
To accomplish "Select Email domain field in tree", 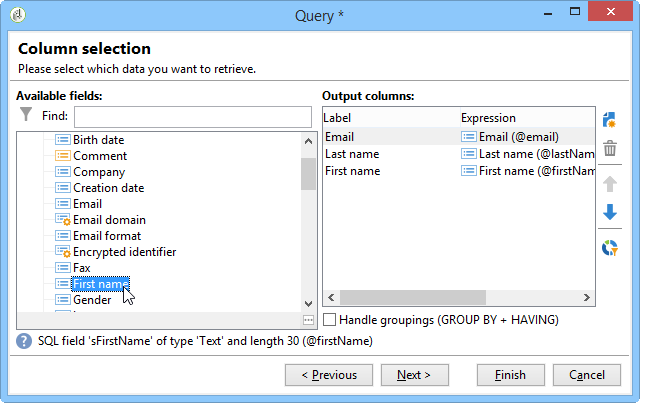I will pos(109,220).
